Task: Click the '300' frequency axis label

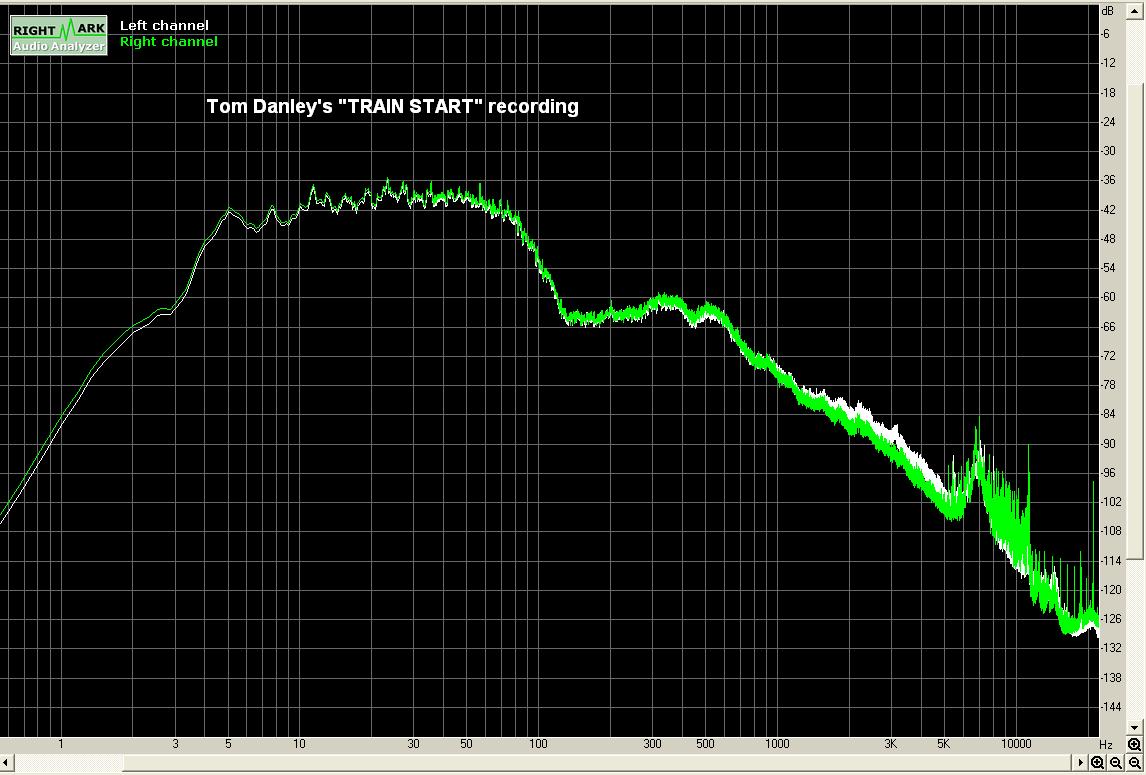Action: 652,744
